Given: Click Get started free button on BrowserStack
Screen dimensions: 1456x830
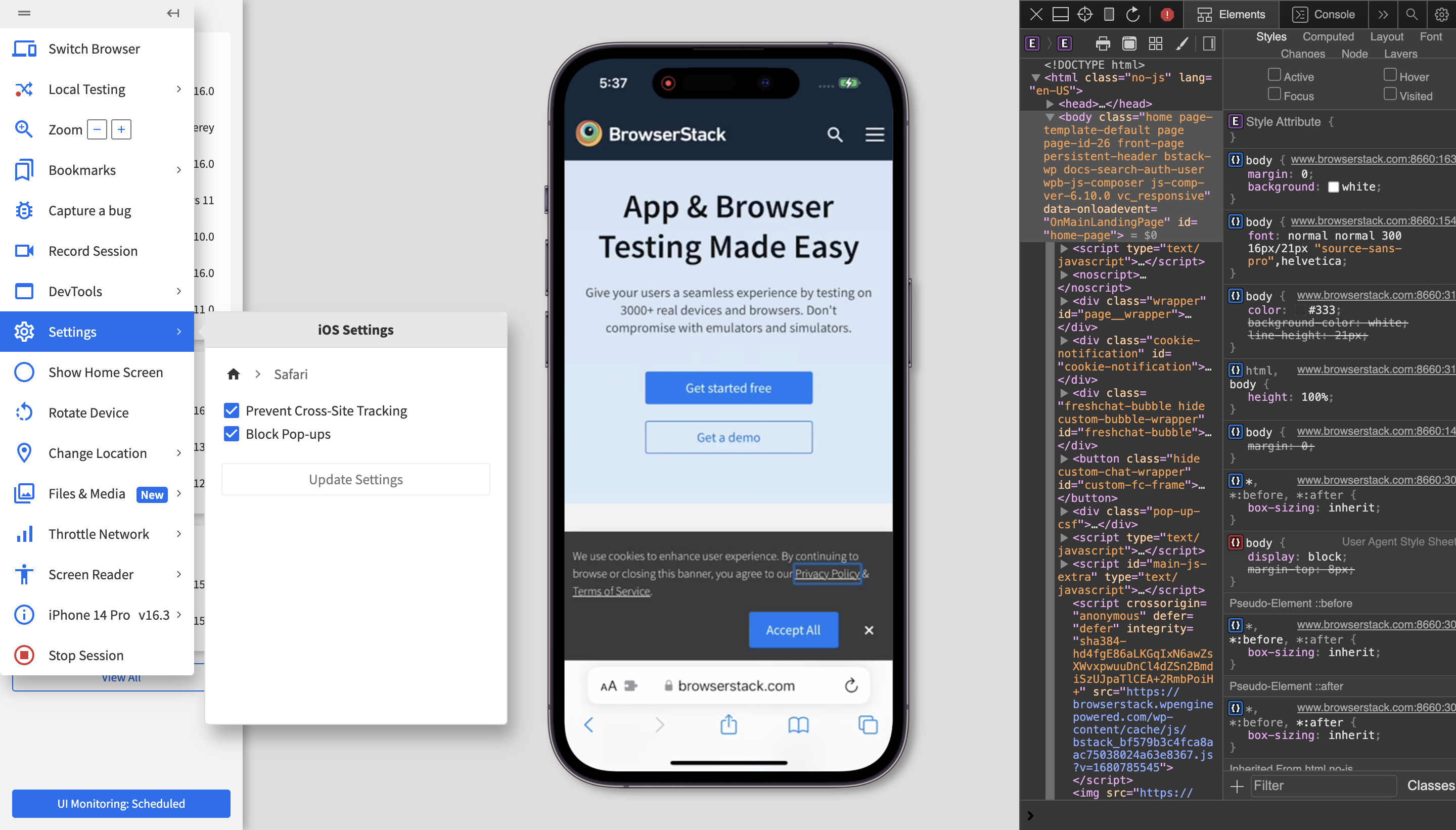Looking at the screenshot, I should [x=728, y=388].
